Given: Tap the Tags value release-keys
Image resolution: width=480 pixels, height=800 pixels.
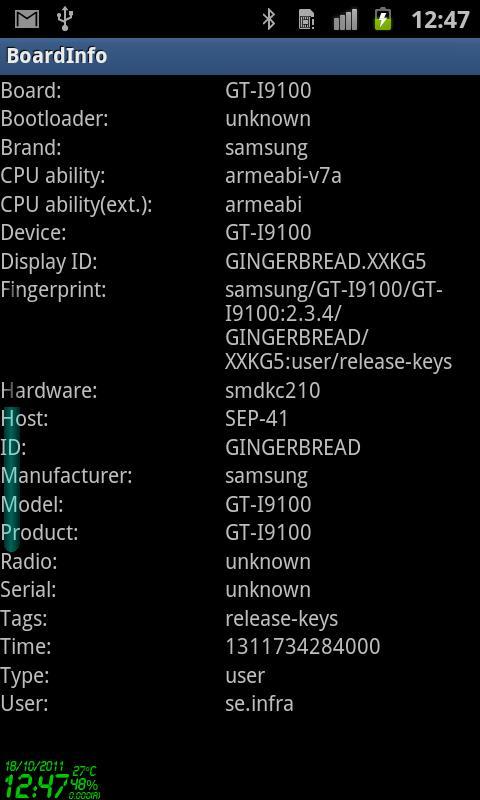Looking at the screenshot, I should point(282,619).
